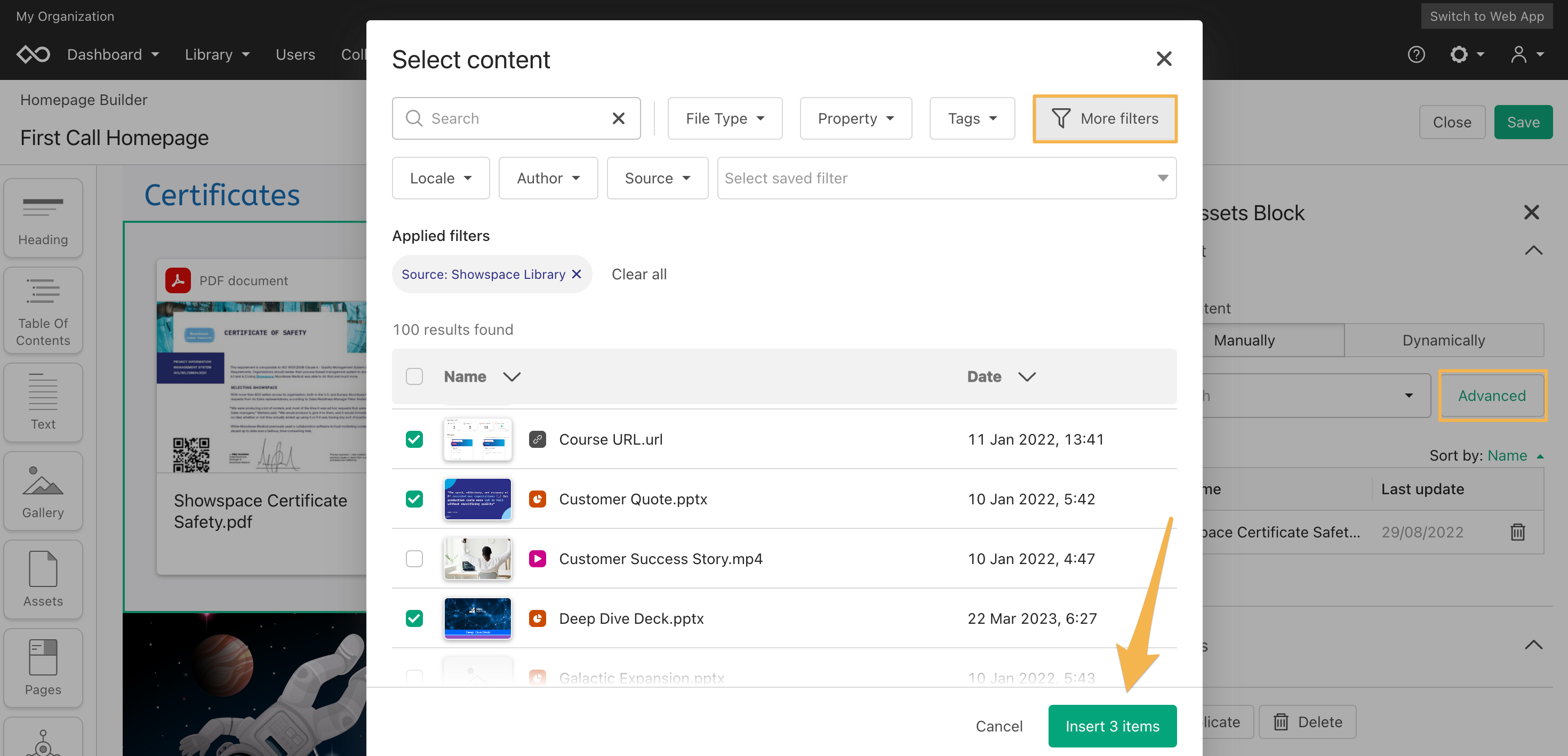Image resolution: width=1568 pixels, height=756 pixels.
Task: Click Insert 3 items button
Action: (1112, 726)
